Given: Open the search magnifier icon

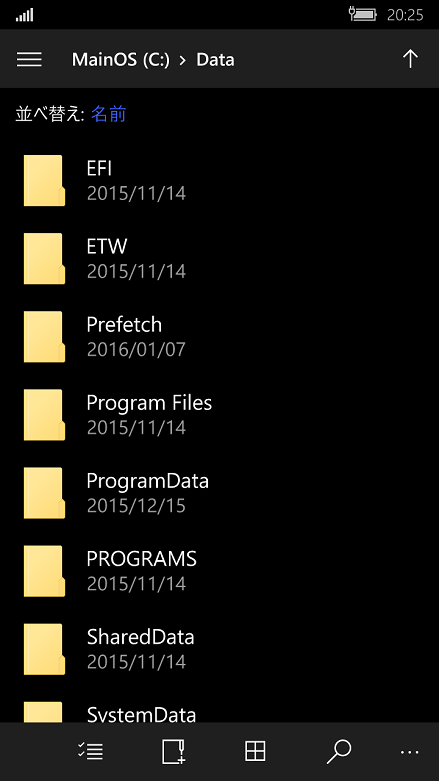Looking at the screenshot, I should pos(339,751).
